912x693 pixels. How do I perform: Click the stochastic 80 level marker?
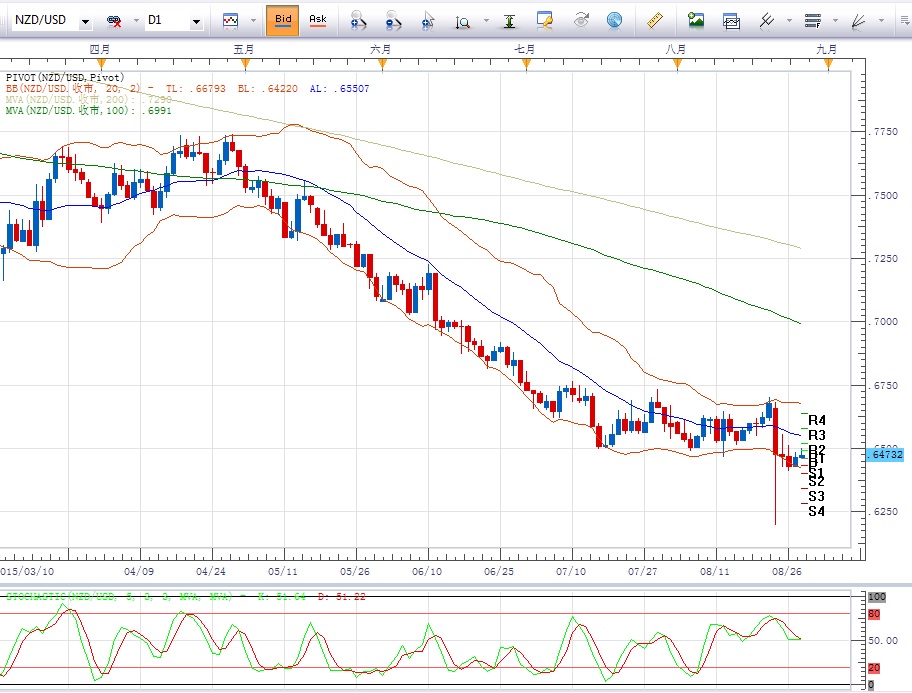[874, 614]
